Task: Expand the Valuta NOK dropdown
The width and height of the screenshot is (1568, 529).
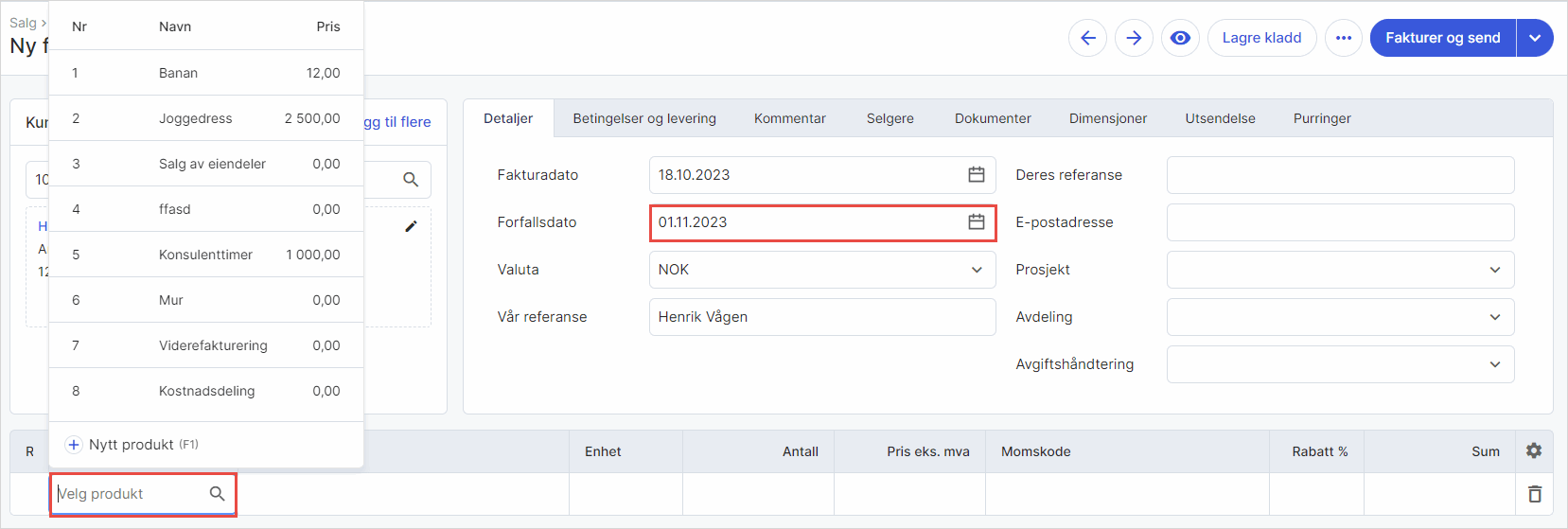Action: (x=977, y=270)
